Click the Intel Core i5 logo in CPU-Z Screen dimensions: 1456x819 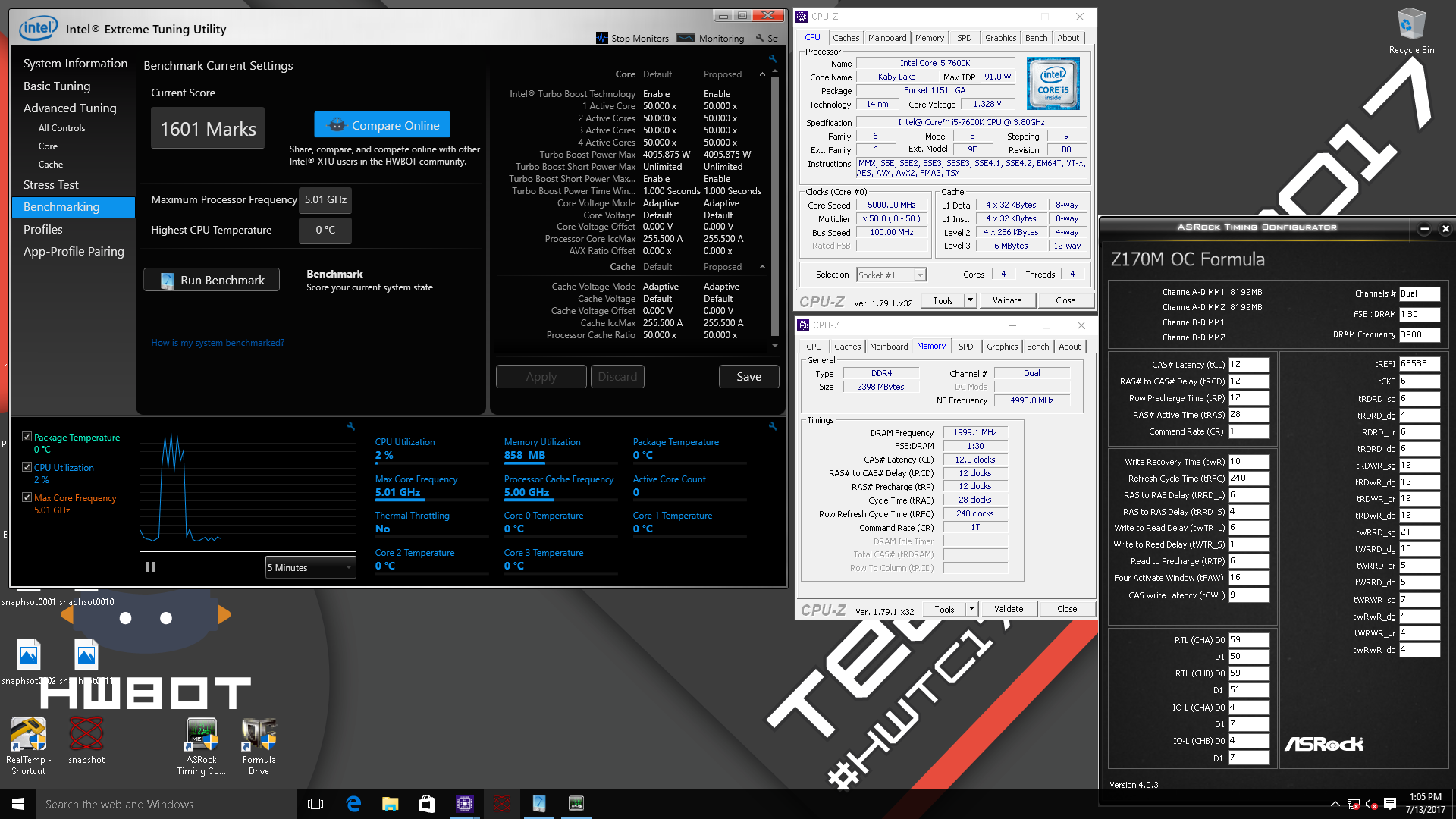pyautogui.click(x=1053, y=83)
